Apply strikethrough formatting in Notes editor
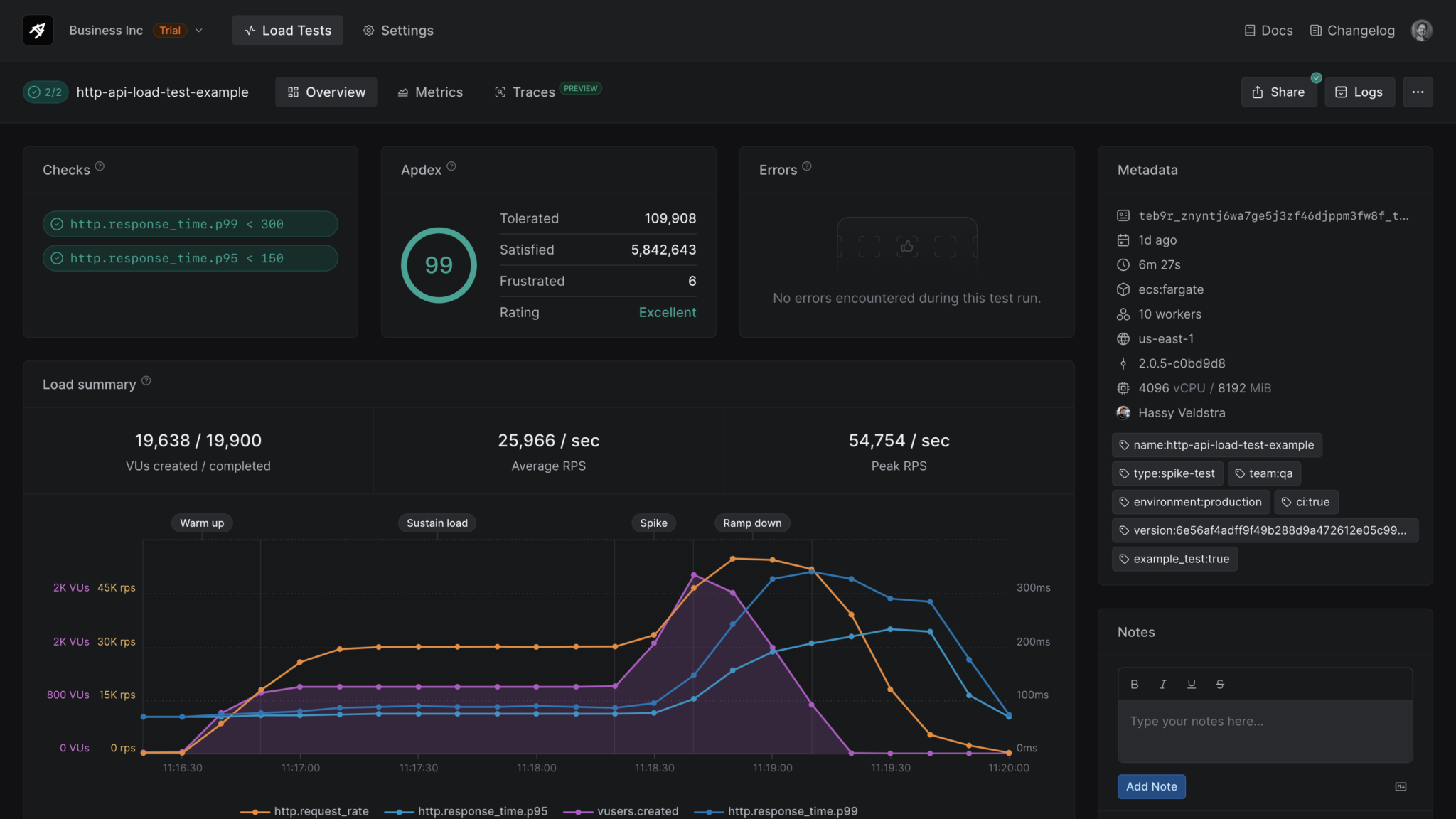The image size is (1456, 819). click(x=1220, y=684)
